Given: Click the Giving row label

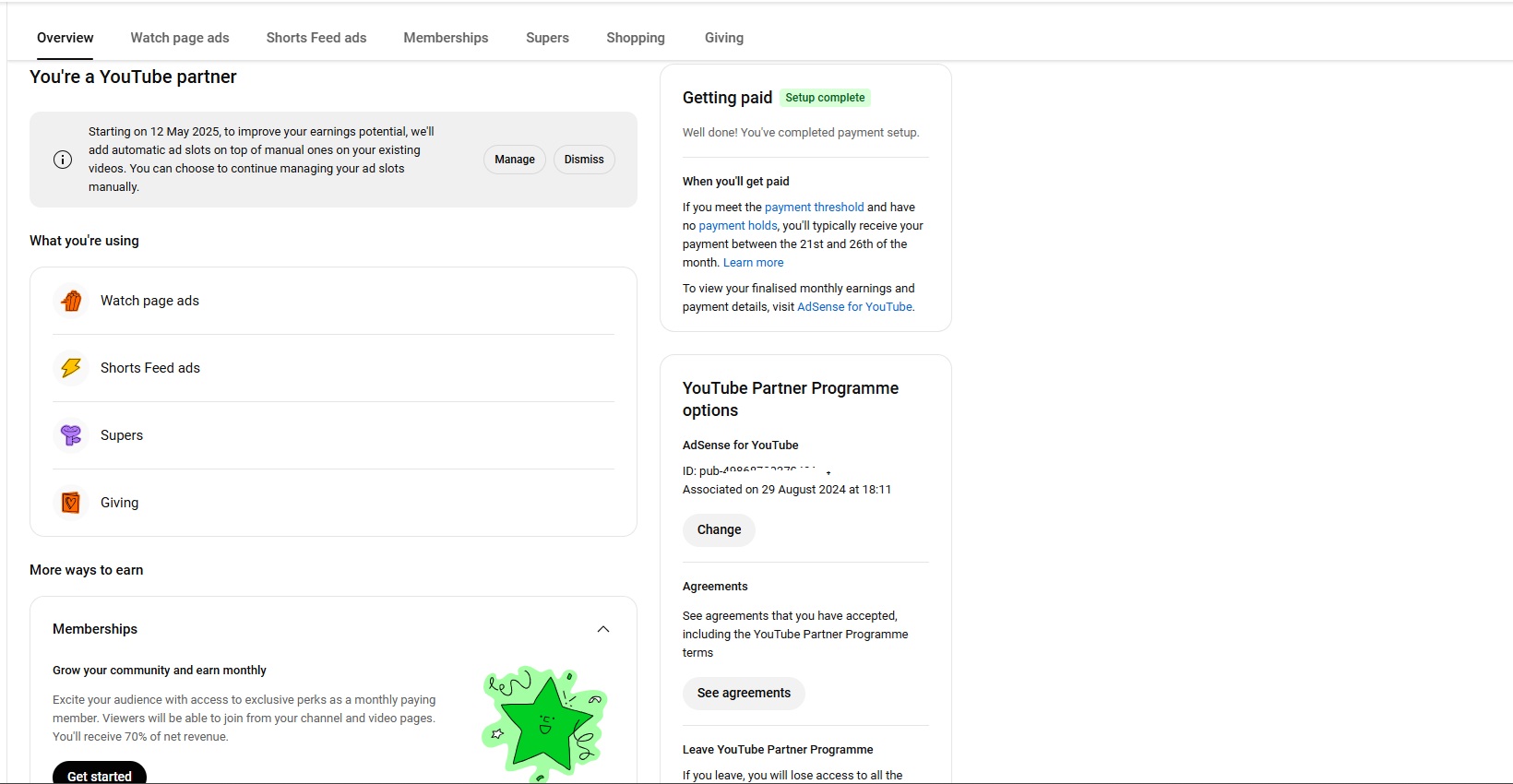Looking at the screenshot, I should coord(120,503).
